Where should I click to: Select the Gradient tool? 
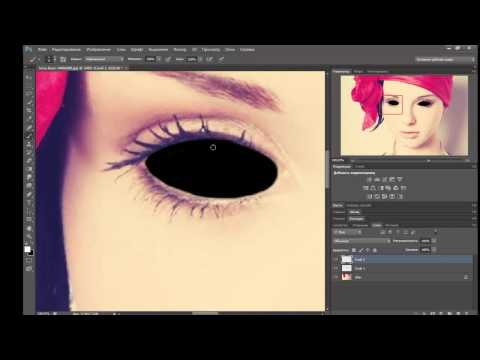[x=29, y=169]
